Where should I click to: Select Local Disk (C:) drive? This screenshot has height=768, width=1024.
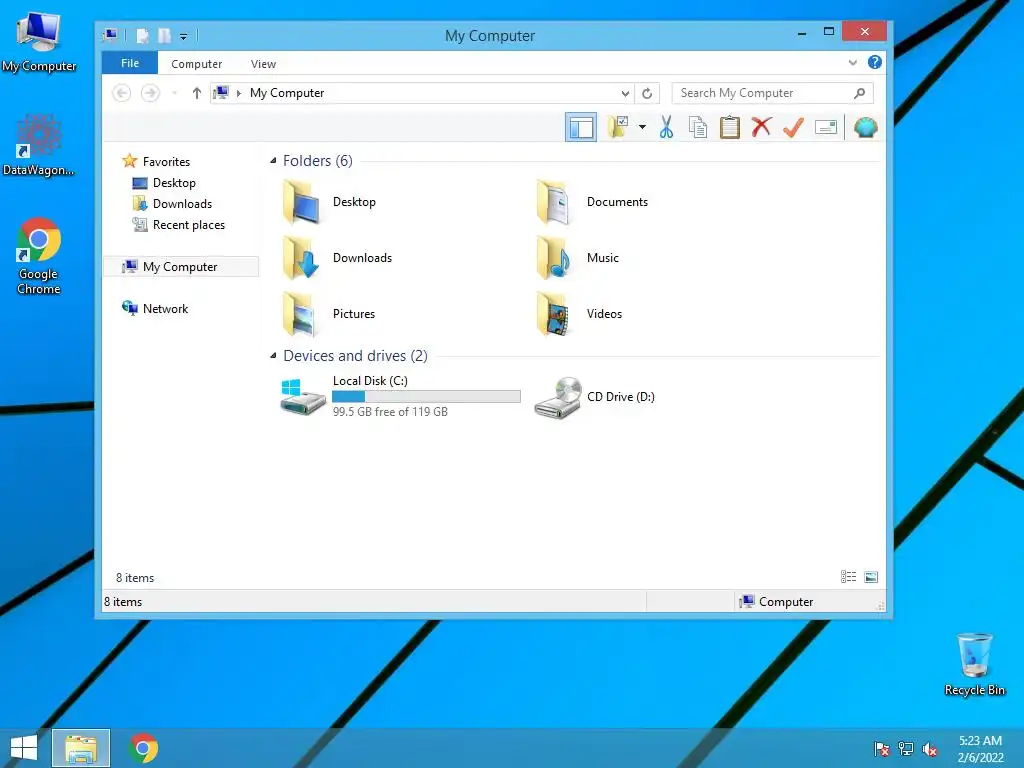click(400, 396)
